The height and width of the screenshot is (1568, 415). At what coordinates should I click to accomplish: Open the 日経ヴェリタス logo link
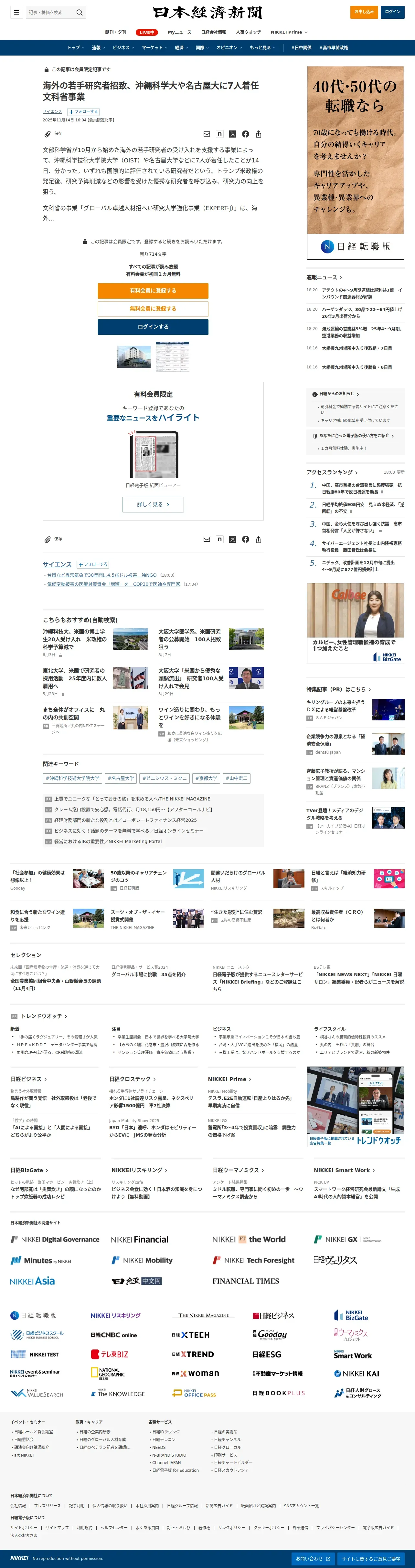(x=335, y=1260)
